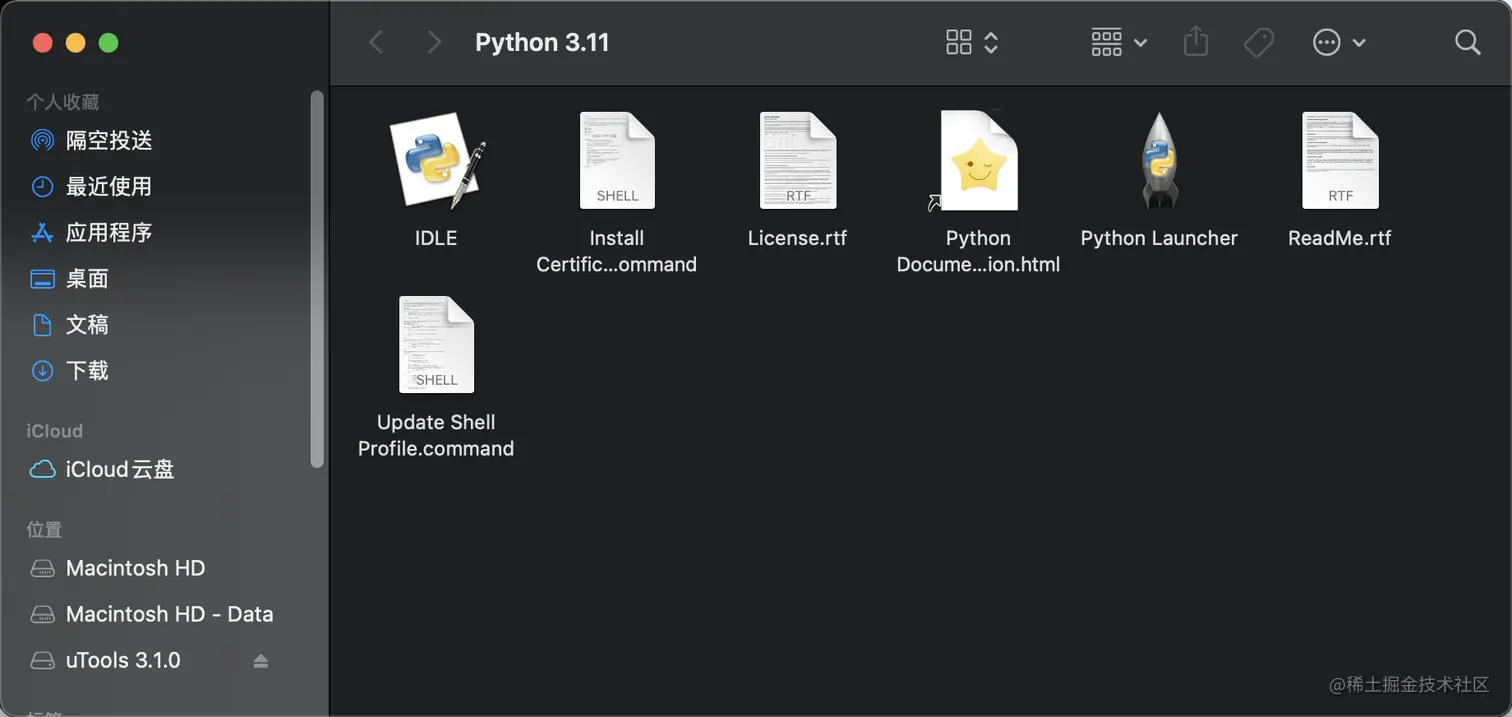The height and width of the screenshot is (717, 1512).
Task: Click the 位置 section header
Action: tap(44, 530)
